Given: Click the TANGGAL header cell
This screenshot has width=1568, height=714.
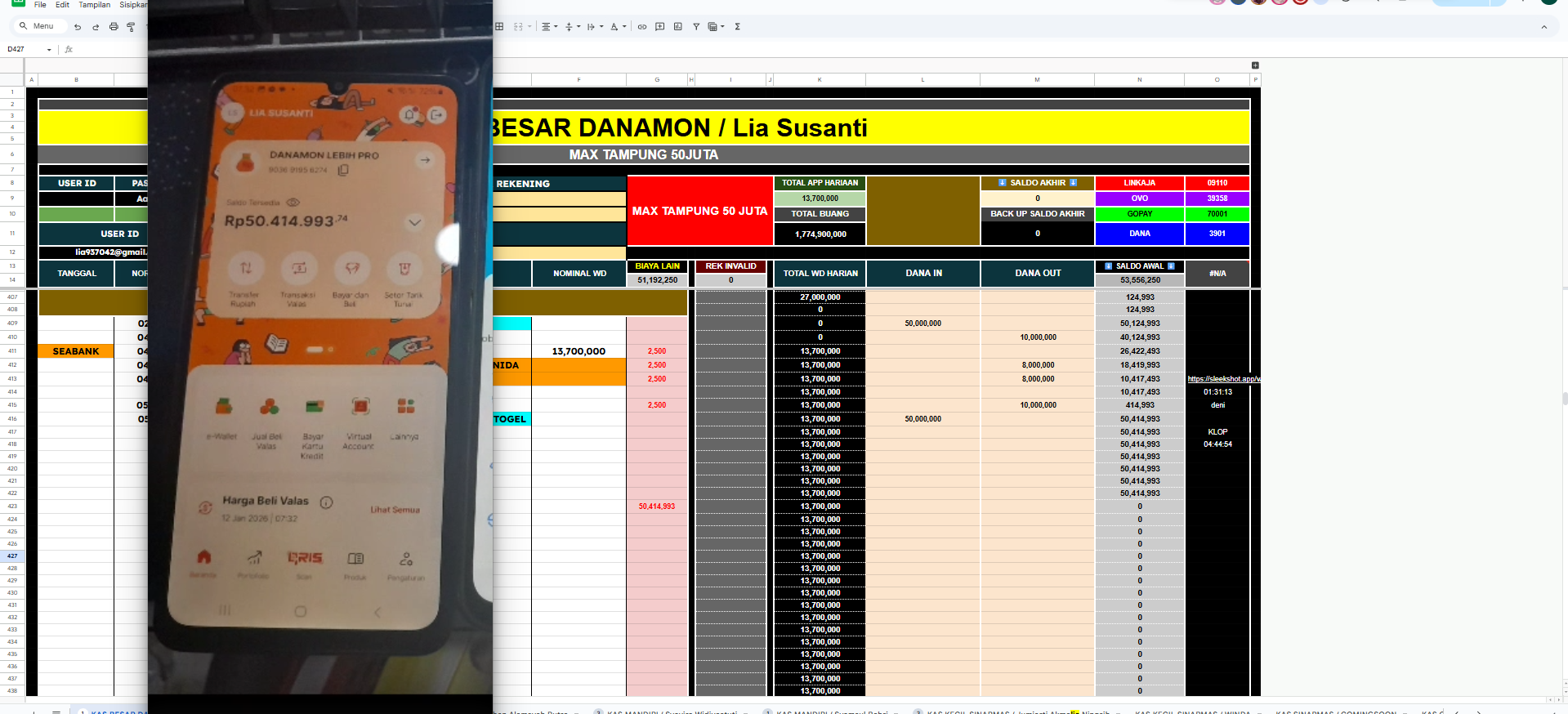Looking at the screenshot, I should [x=77, y=274].
